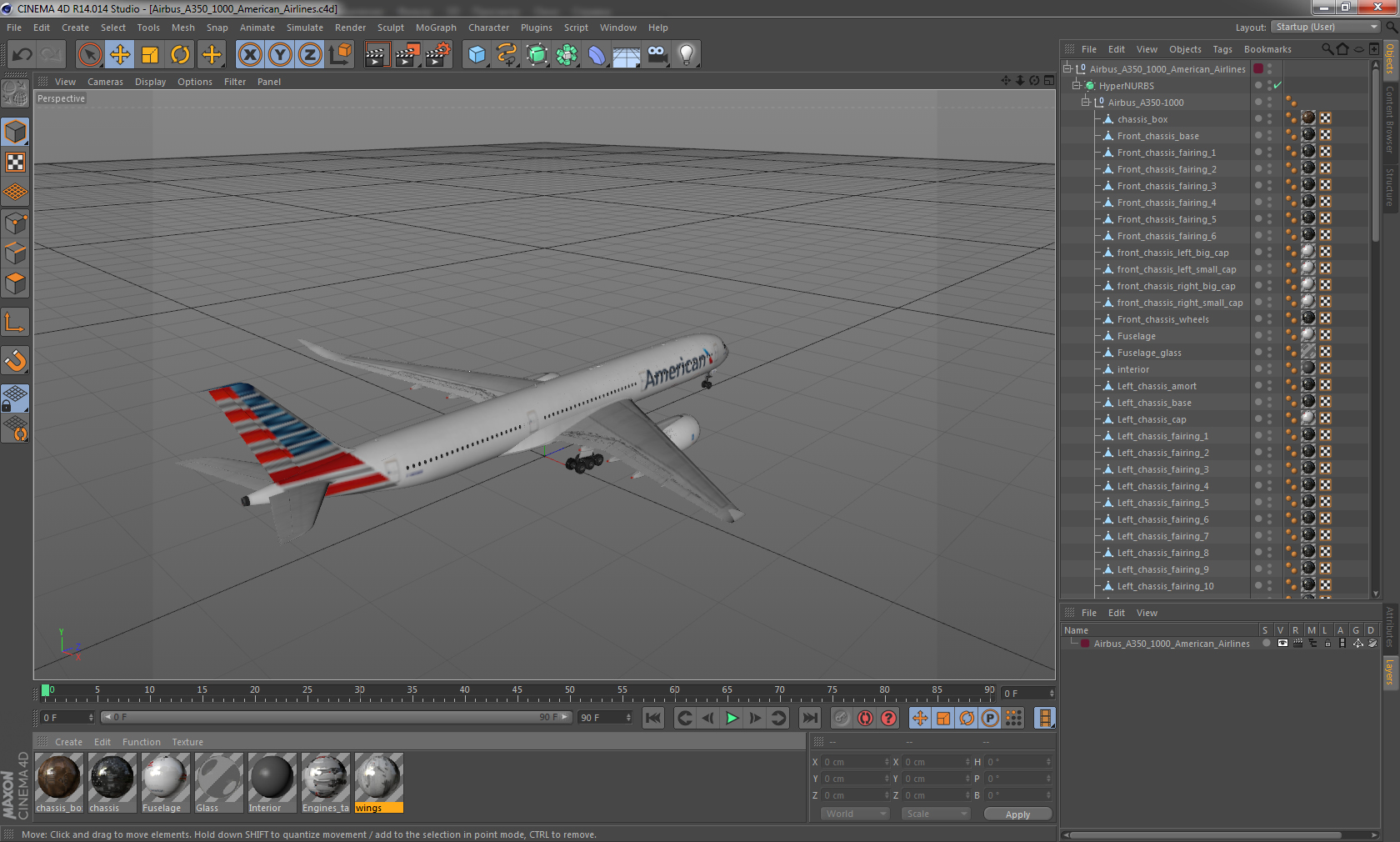The width and height of the screenshot is (1400, 842).
Task: Open Edit Render Settings
Action: pyautogui.click(x=437, y=55)
